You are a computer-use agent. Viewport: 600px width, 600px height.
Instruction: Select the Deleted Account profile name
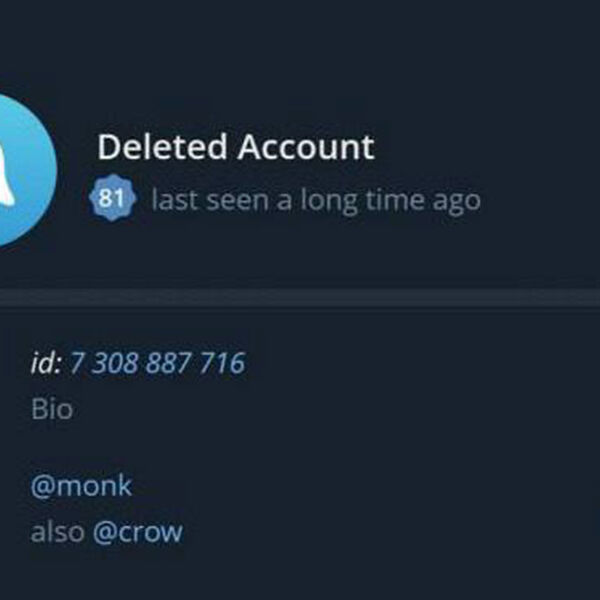(236, 147)
